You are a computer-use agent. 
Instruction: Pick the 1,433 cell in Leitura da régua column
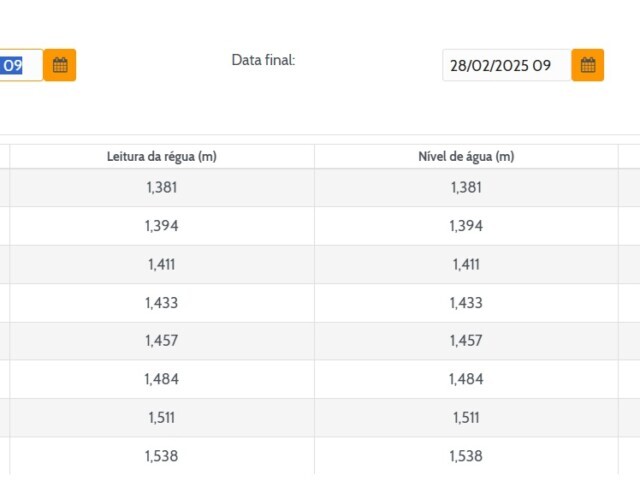point(161,302)
